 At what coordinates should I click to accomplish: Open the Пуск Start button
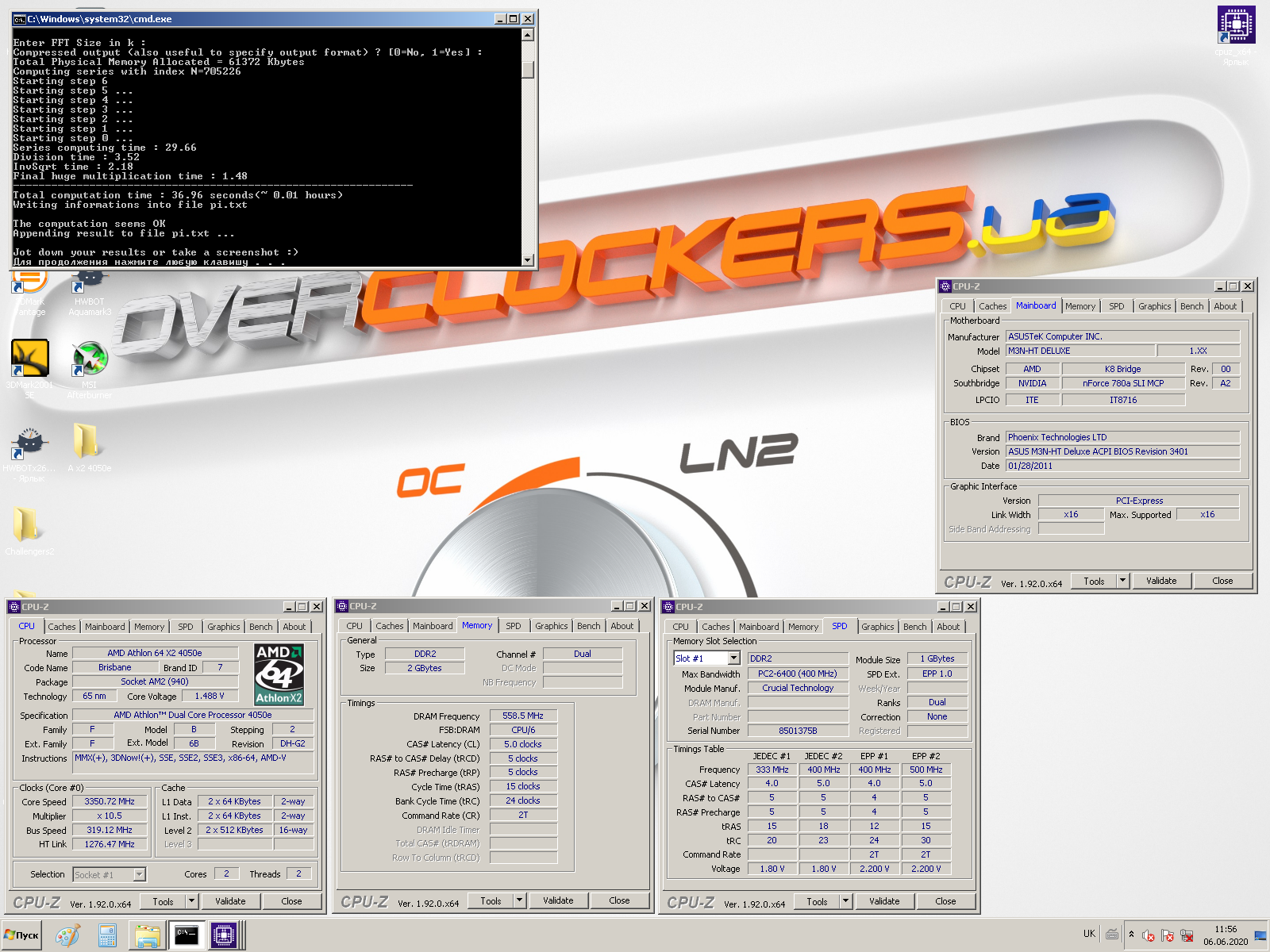(21, 935)
